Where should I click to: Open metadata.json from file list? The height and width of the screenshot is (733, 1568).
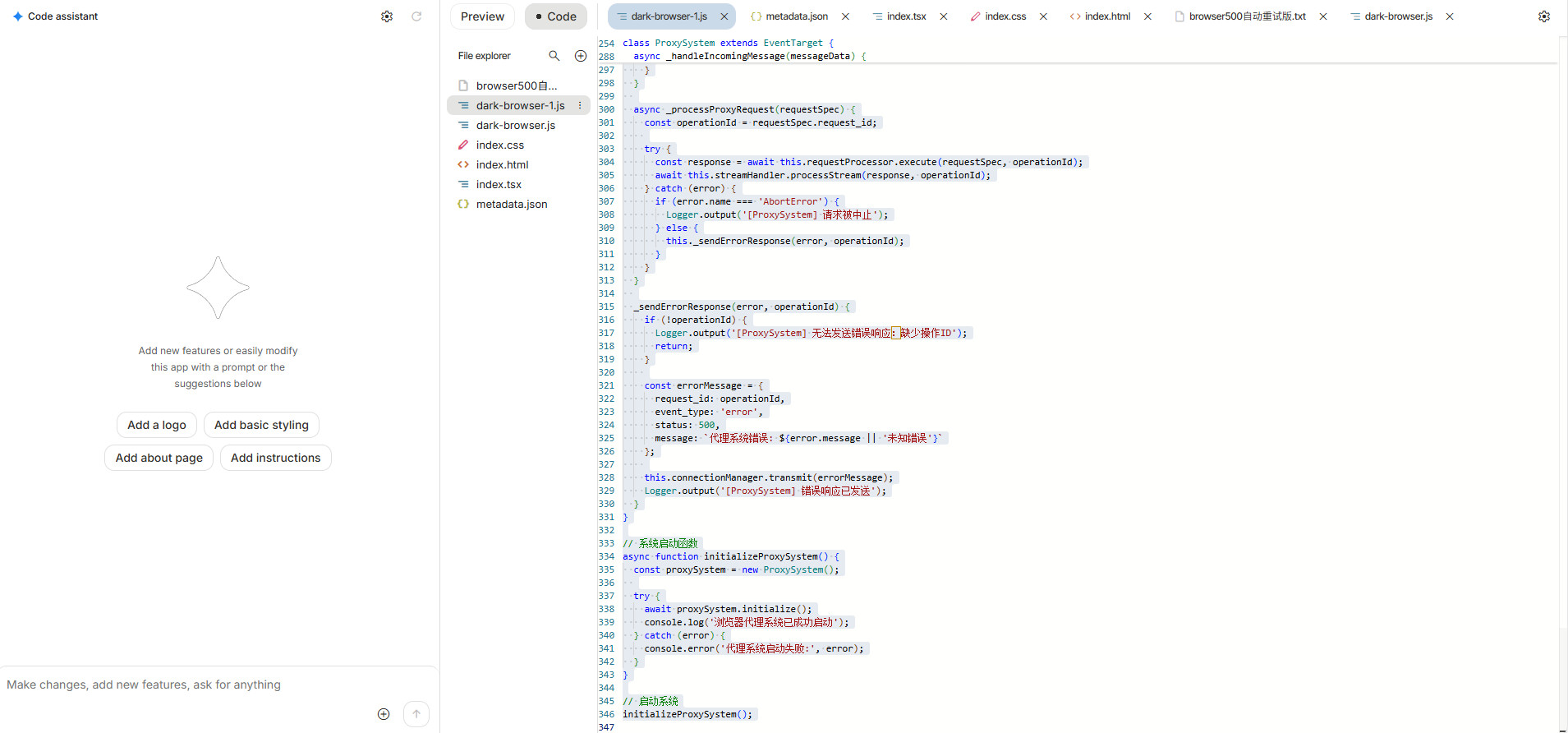click(x=511, y=205)
